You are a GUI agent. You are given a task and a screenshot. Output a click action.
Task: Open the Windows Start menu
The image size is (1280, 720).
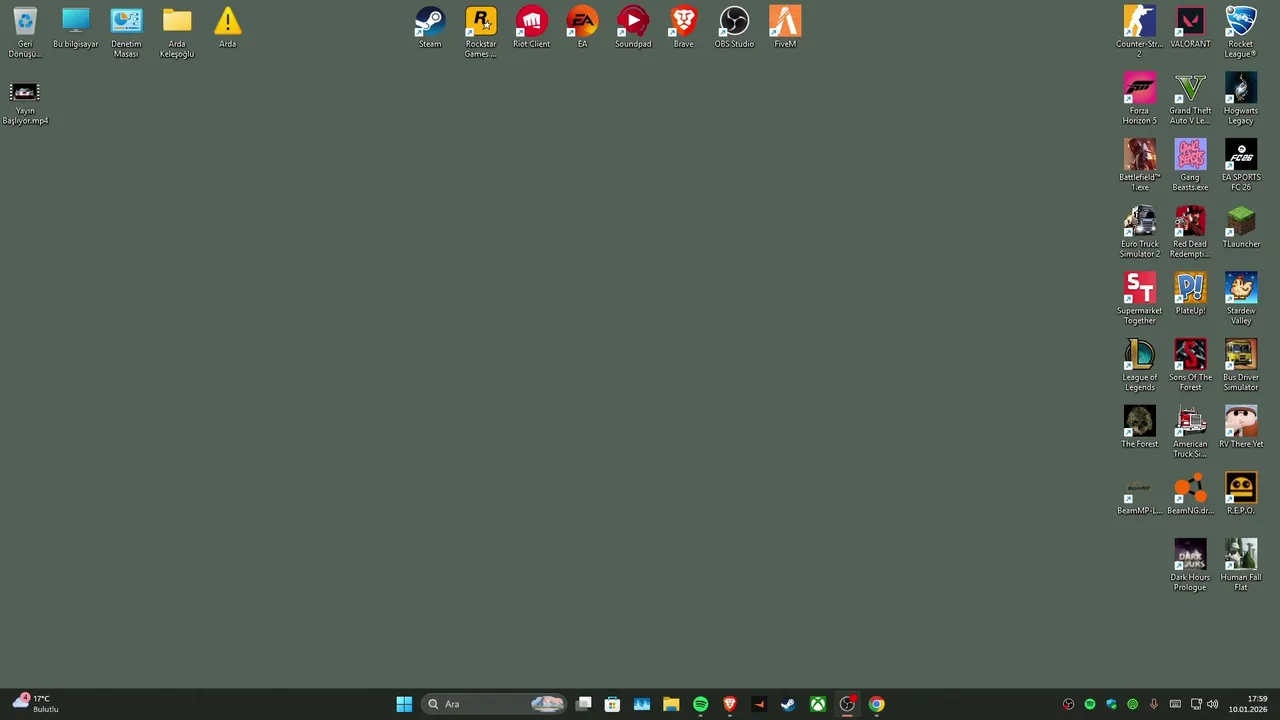(404, 704)
